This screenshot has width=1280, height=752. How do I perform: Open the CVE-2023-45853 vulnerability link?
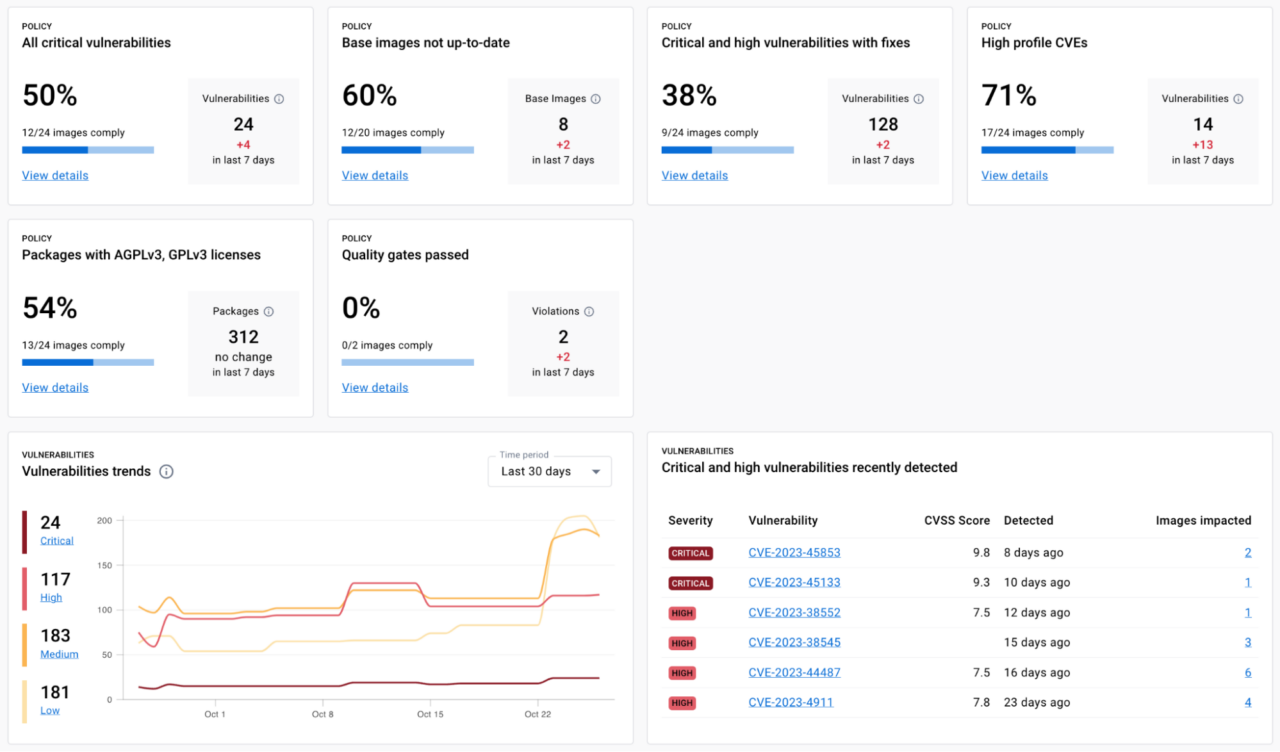795,552
